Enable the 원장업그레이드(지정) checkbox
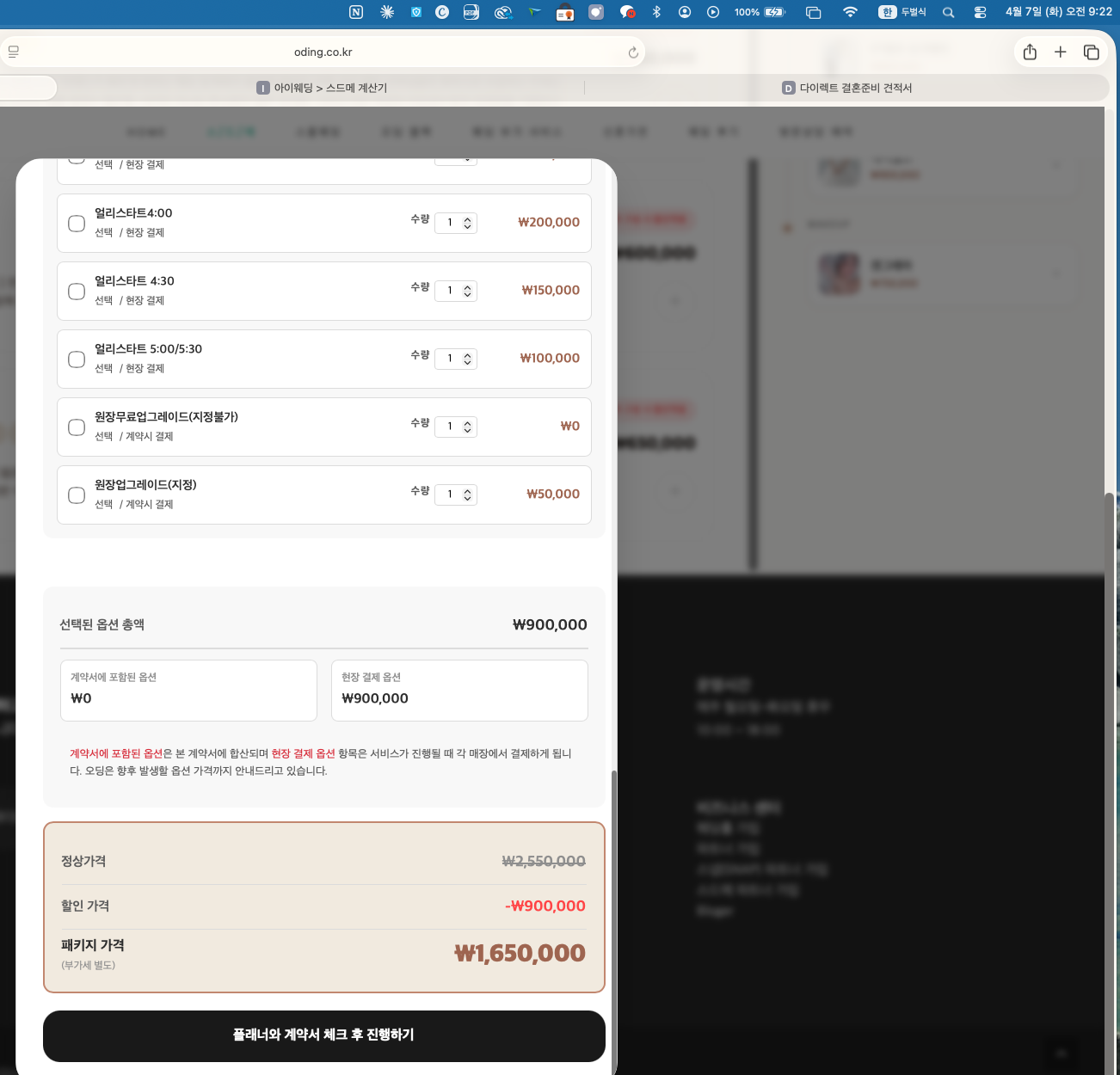1120x1075 pixels. 77,495
